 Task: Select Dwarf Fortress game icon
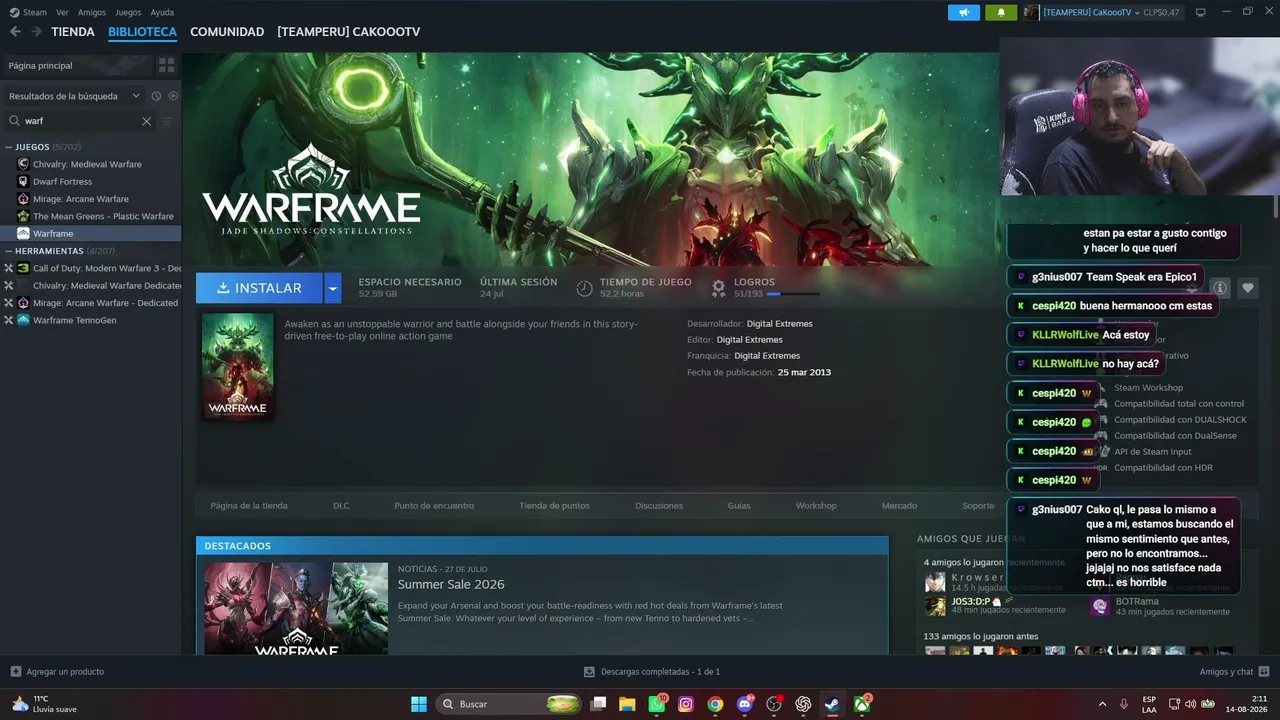23,181
